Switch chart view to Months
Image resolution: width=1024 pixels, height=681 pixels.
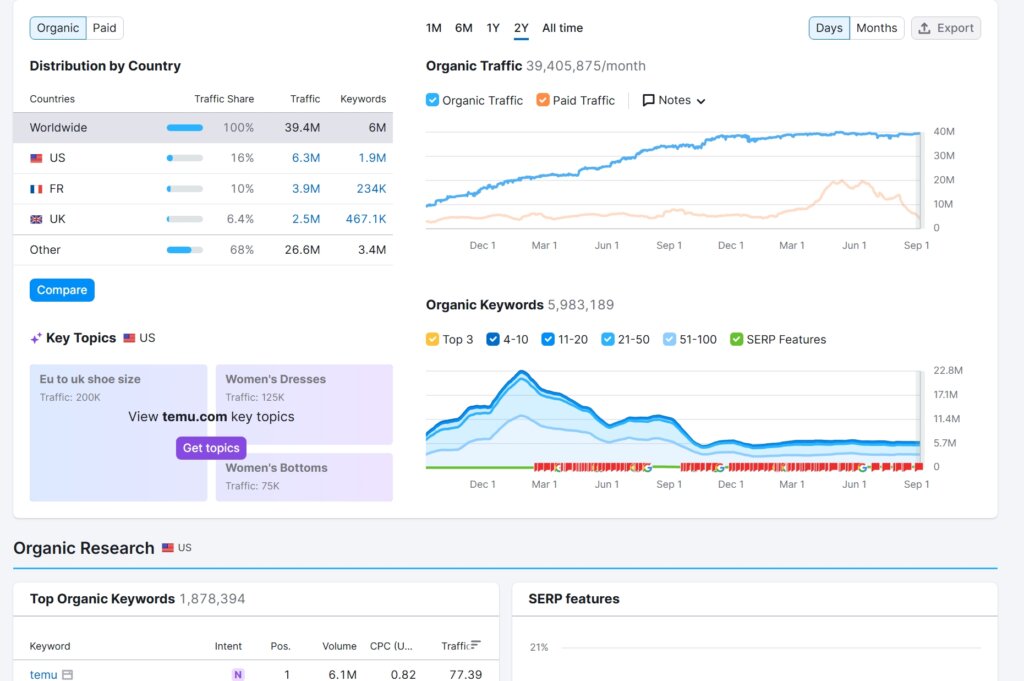tap(876, 28)
